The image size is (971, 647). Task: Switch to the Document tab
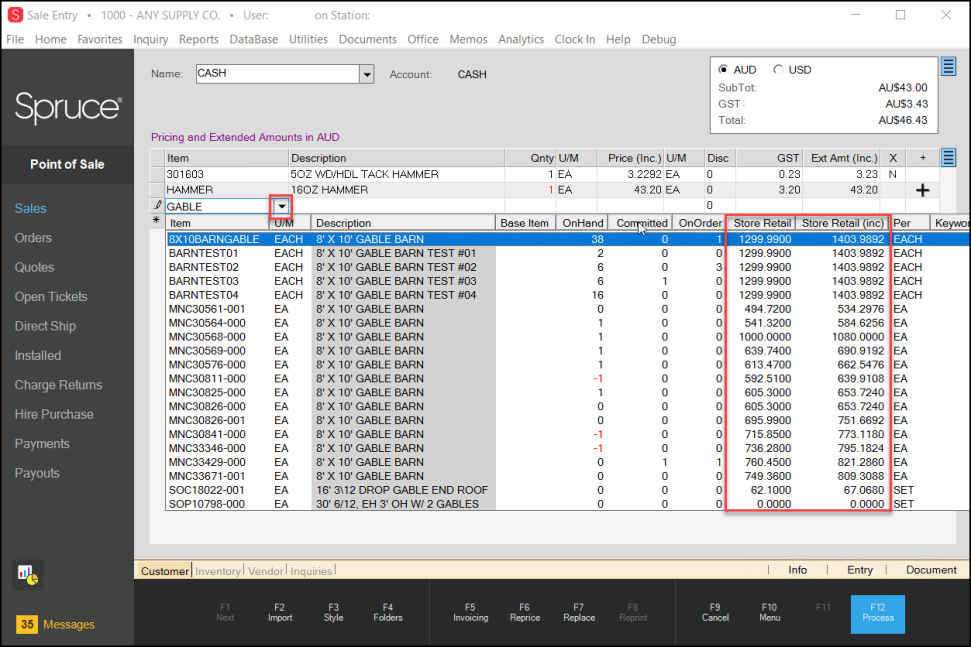pyautogui.click(x=931, y=570)
